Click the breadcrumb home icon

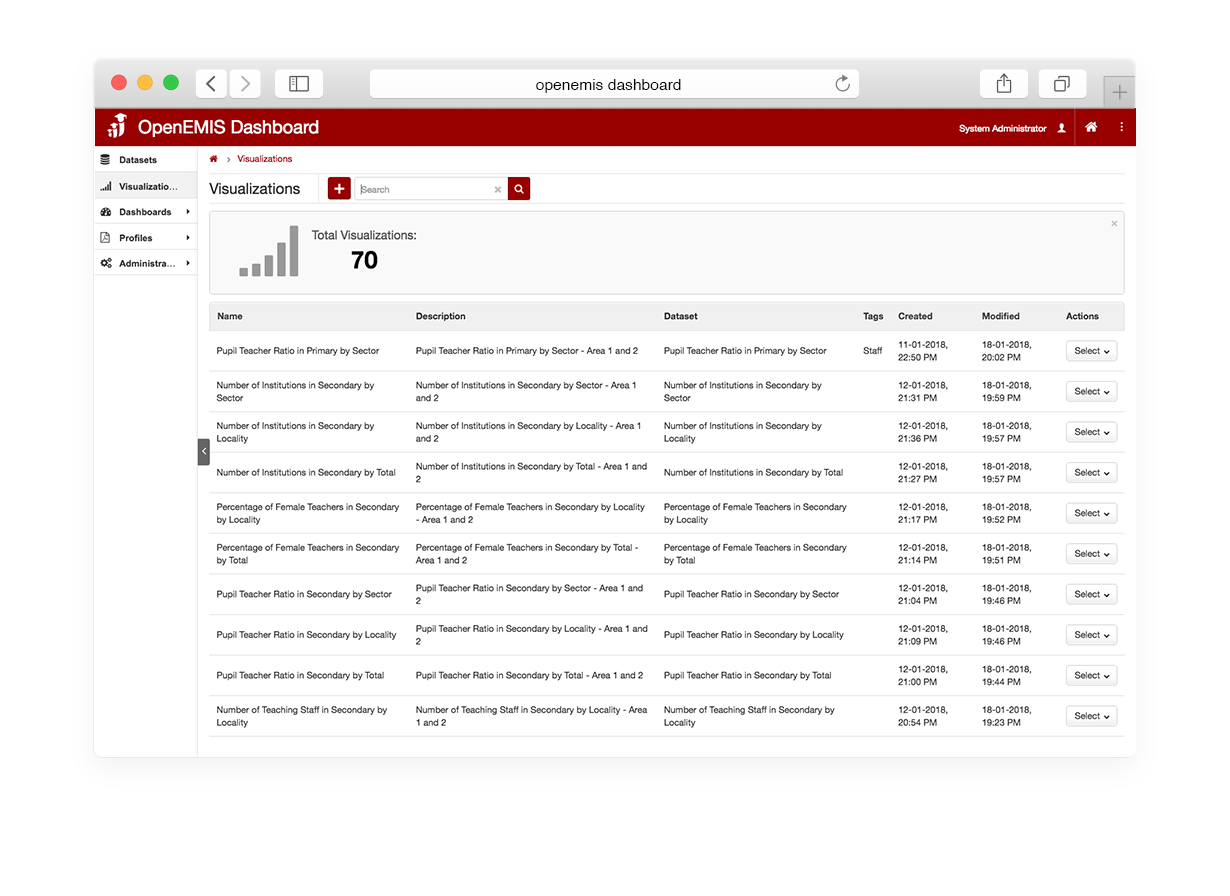214,159
